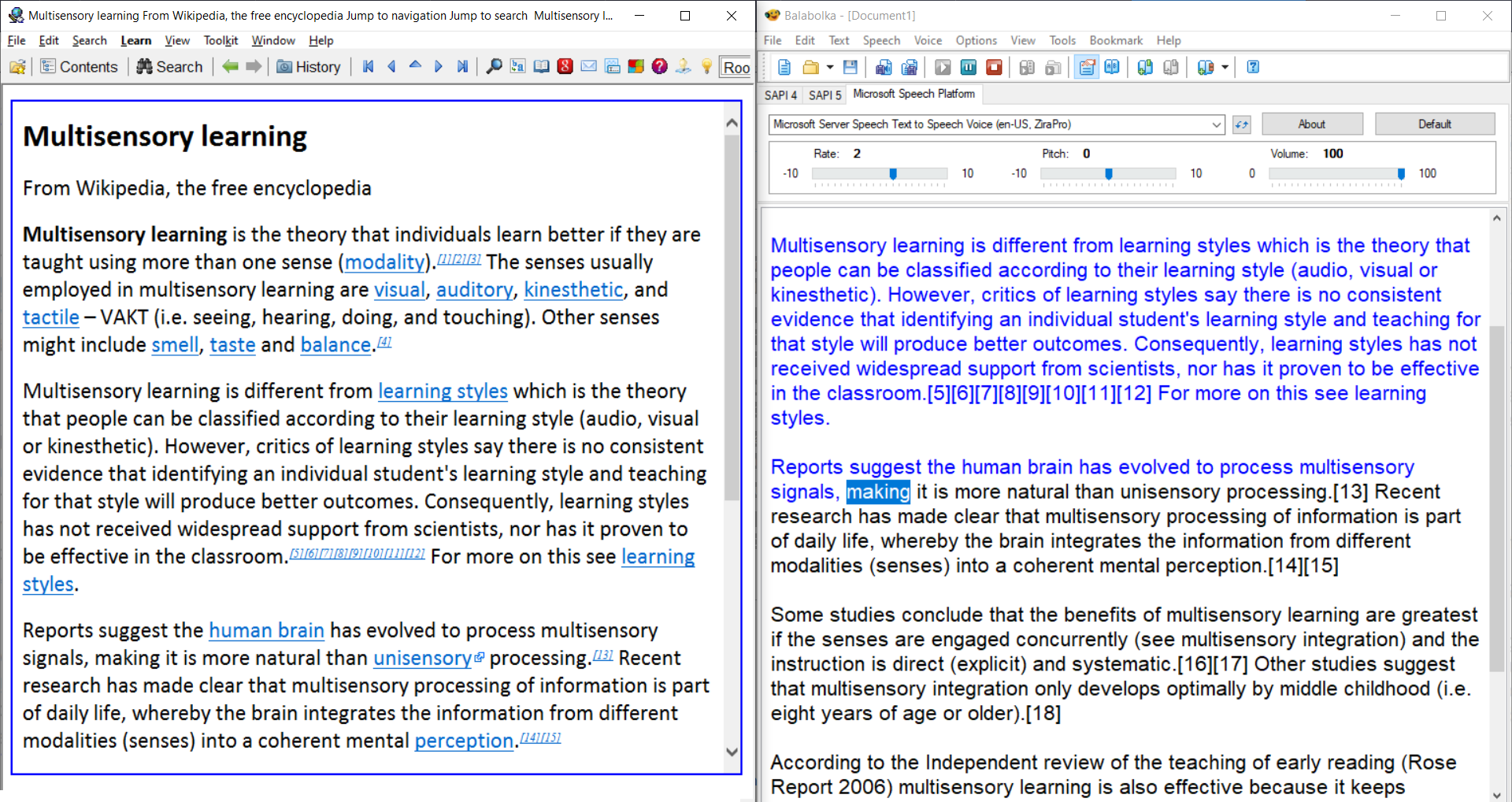
Task: Go forward with the gray right arrow
Action: (x=254, y=67)
